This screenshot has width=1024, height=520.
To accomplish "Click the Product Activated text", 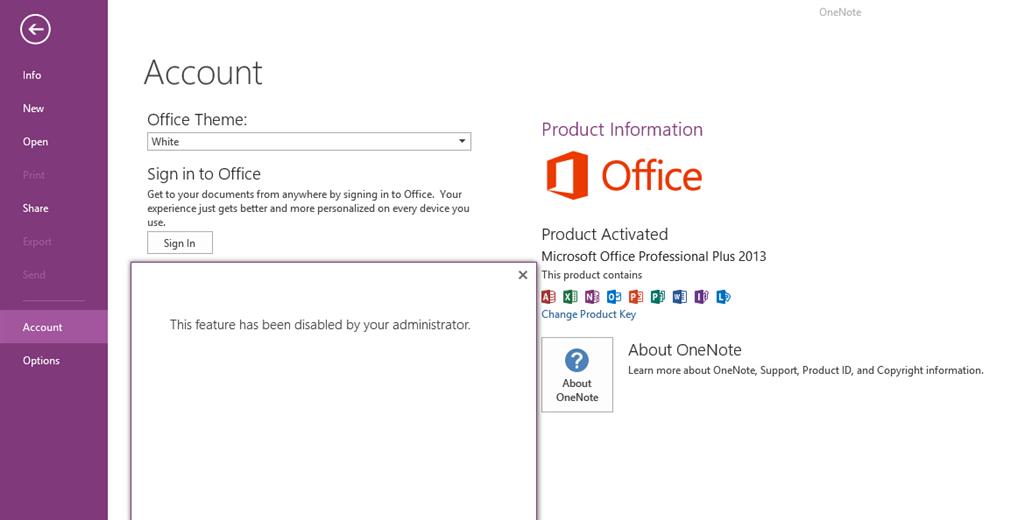I will click(605, 234).
